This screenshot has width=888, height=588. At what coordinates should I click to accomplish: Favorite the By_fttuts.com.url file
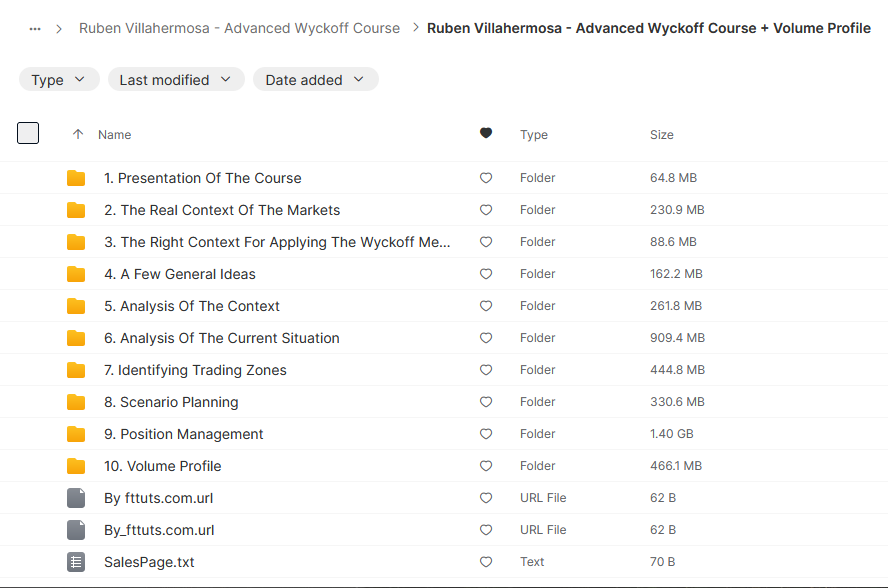(x=486, y=530)
